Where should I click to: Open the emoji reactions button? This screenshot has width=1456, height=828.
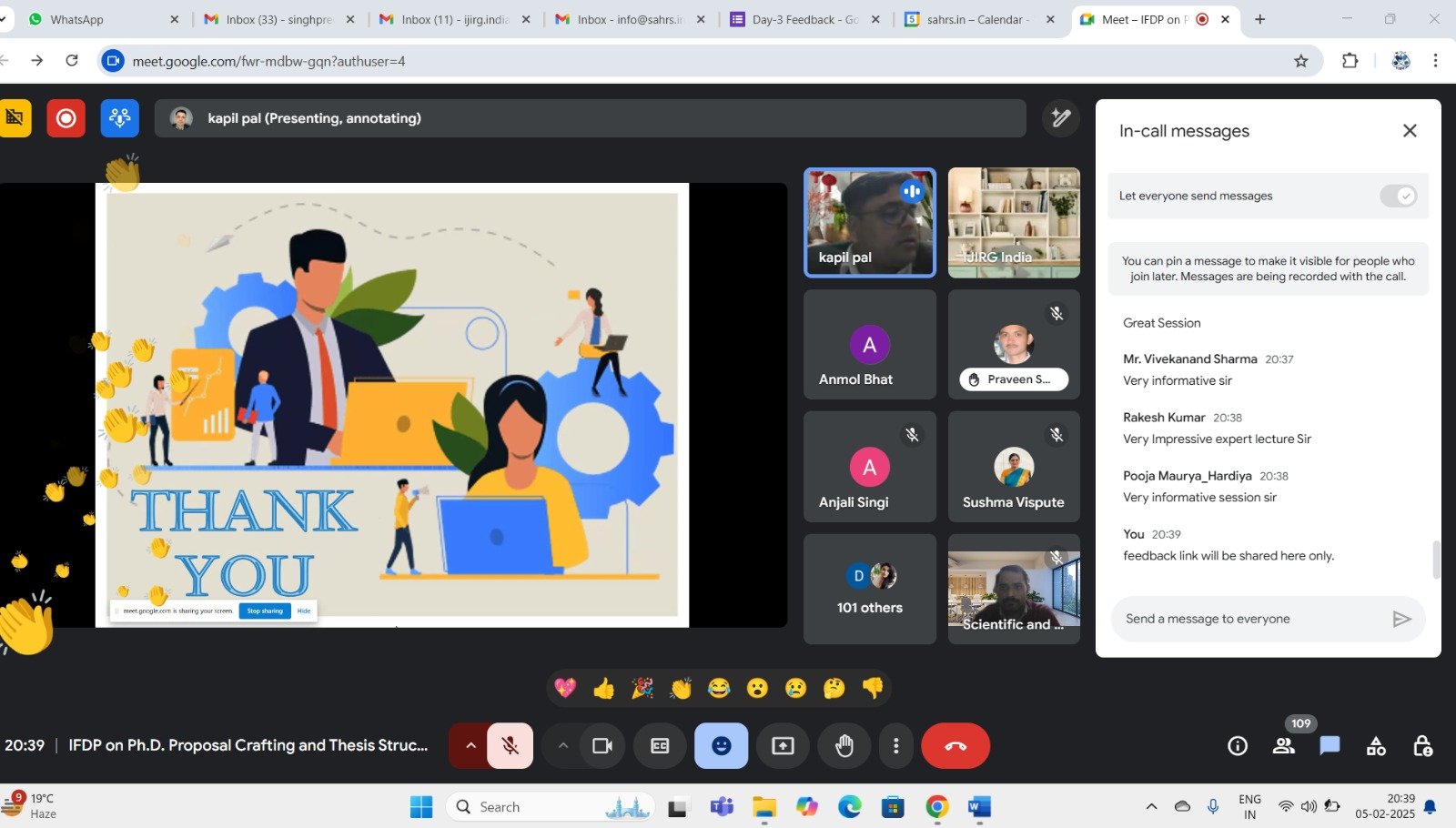pyautogui.click(x=721, y=746)
